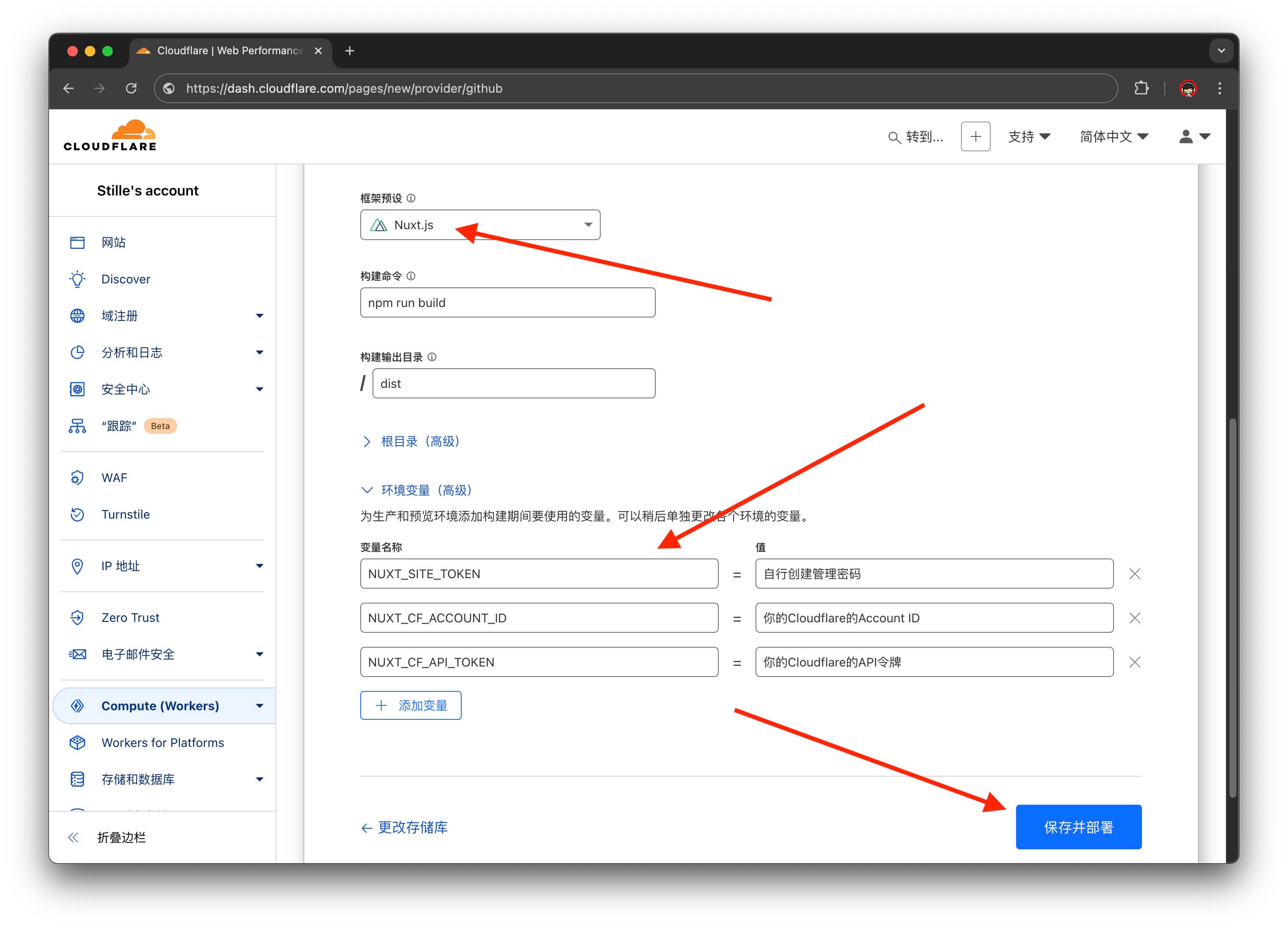Remove the NUXT_CF_API_TOKEN variable row
The height and width of the screenshot is (928, 1288).
[x=1135, y=662]
